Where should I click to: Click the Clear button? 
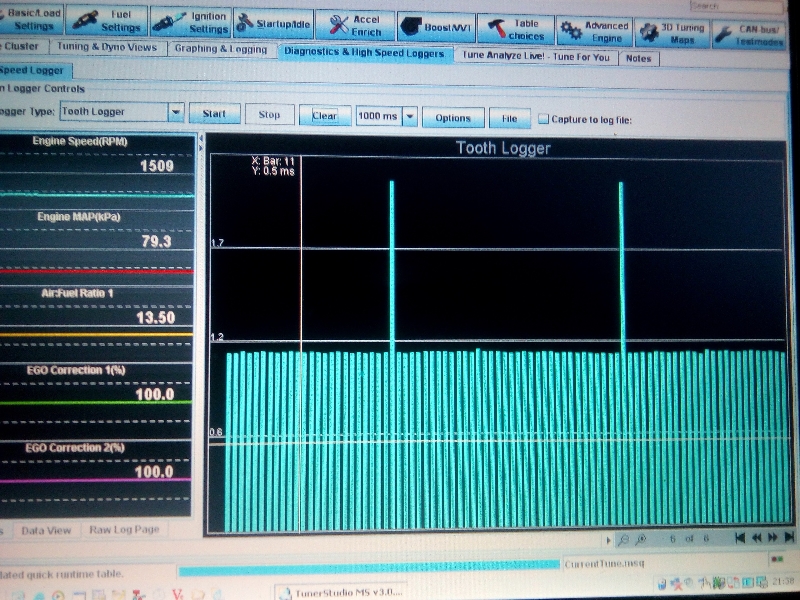click(325, 116)
